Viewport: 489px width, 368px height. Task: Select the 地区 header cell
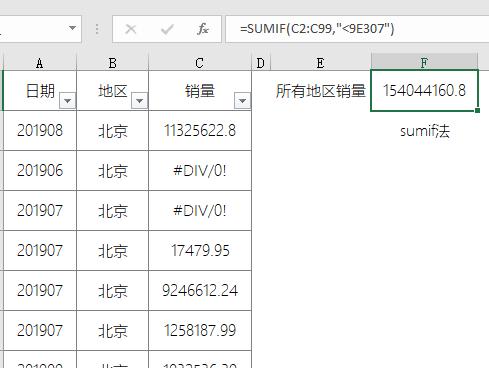coord(113,90)
